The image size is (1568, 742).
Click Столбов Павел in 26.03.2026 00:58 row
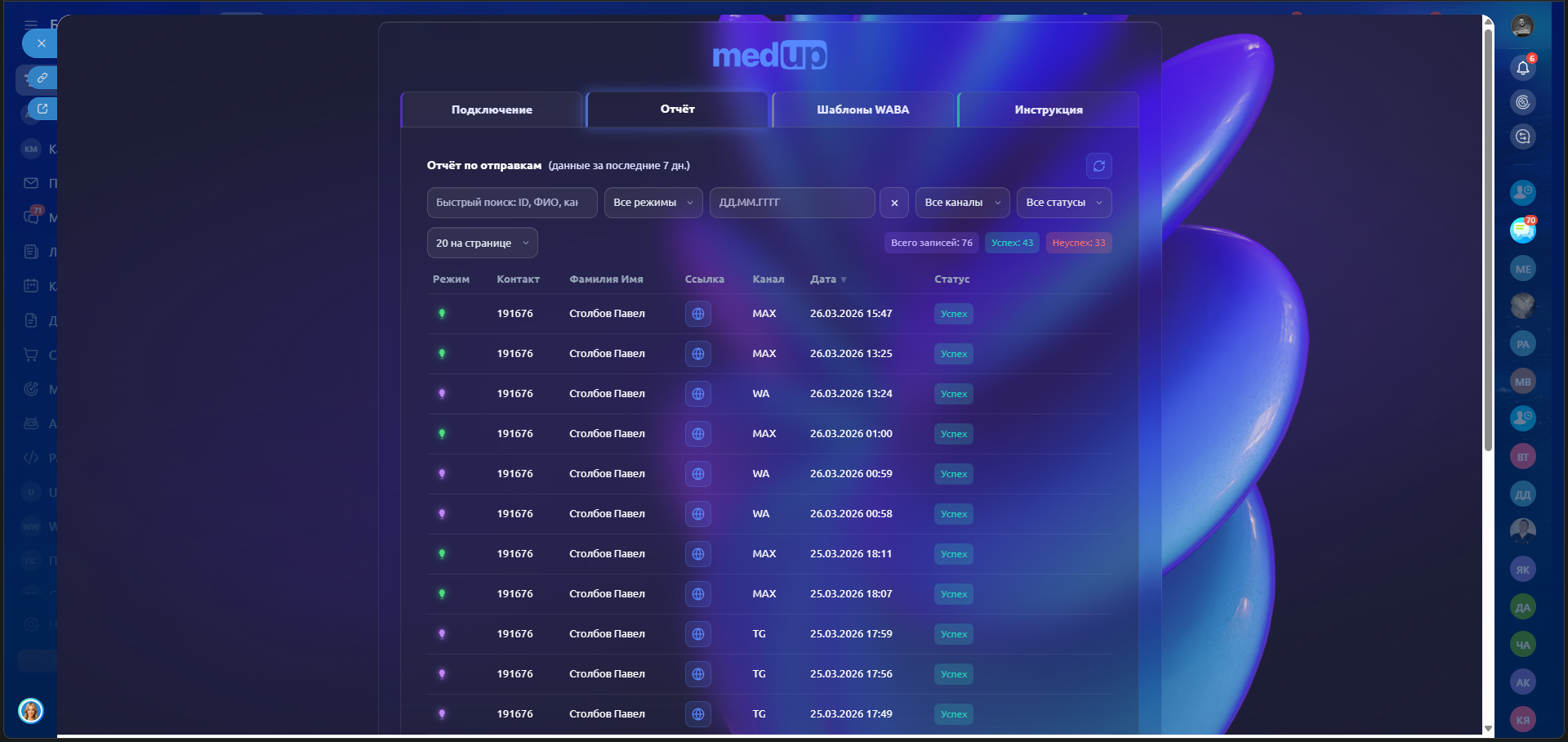pos(607,514)
